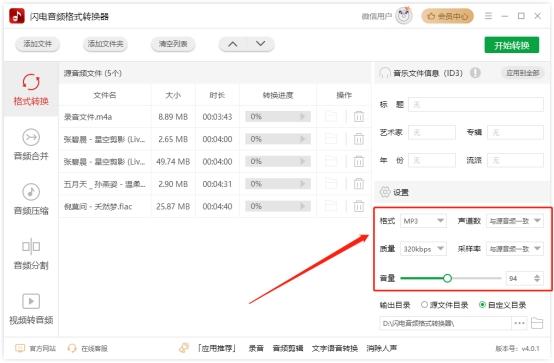Increase volume value with stepper arrows
Image resolution: width=554 pixels, height=363 pixels.
(x=537, y=276)
